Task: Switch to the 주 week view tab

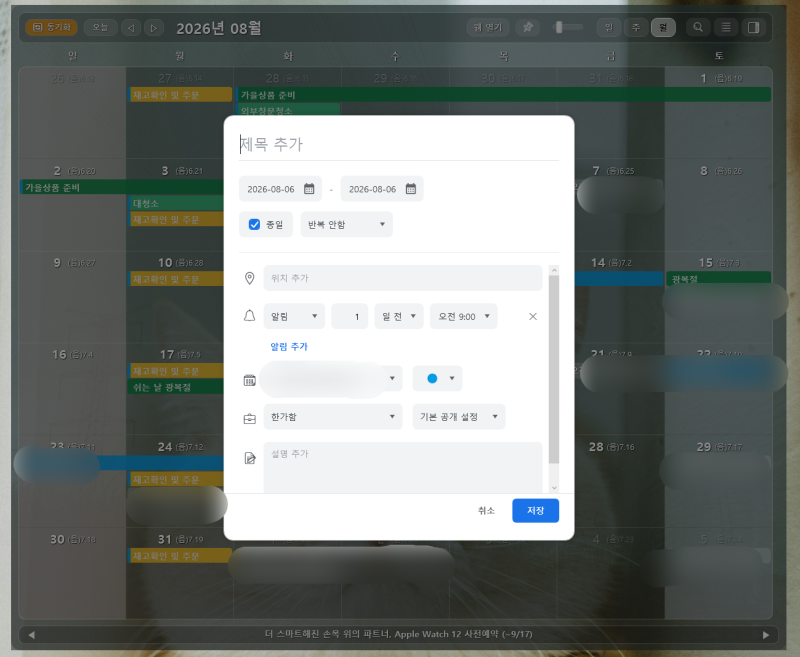Action: click(636, 27)
